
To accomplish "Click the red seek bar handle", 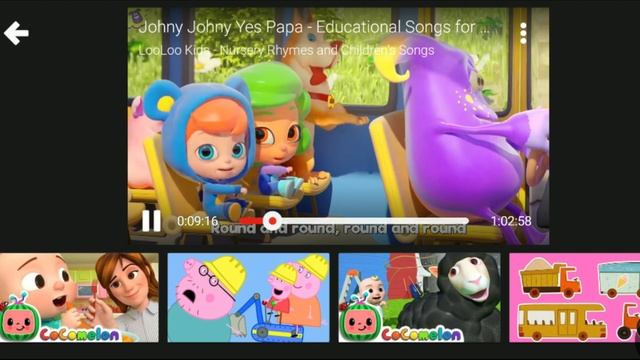I will tap(272, 221).
